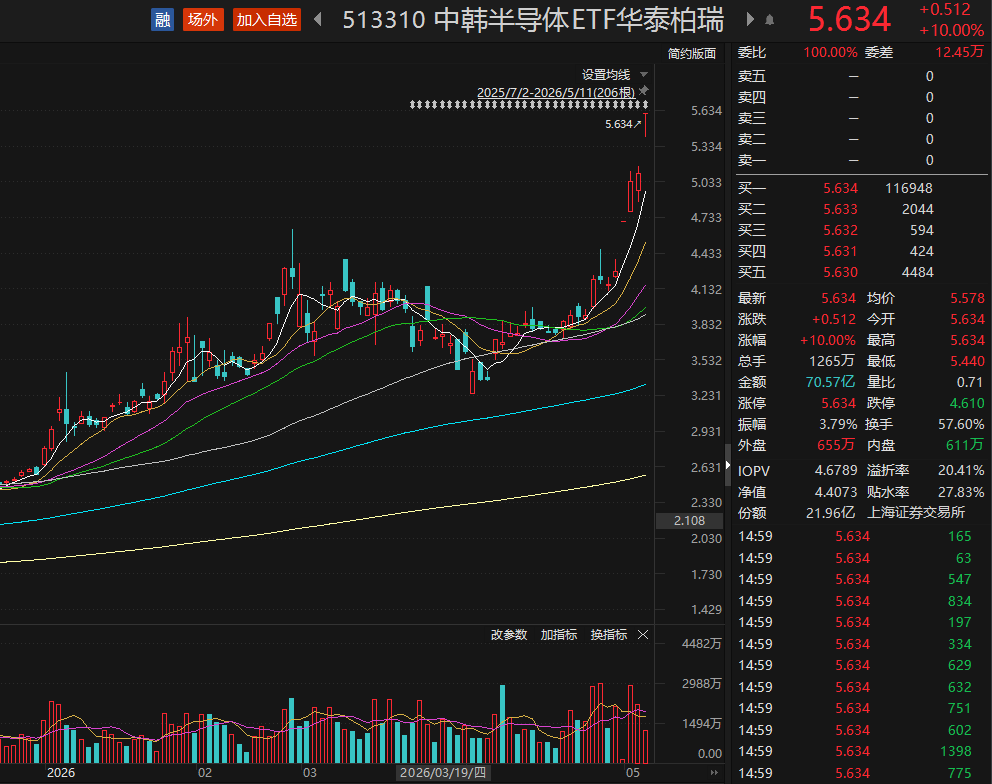Click the 上海证券交易所 label
992x784 pixels.
point(915,513)
